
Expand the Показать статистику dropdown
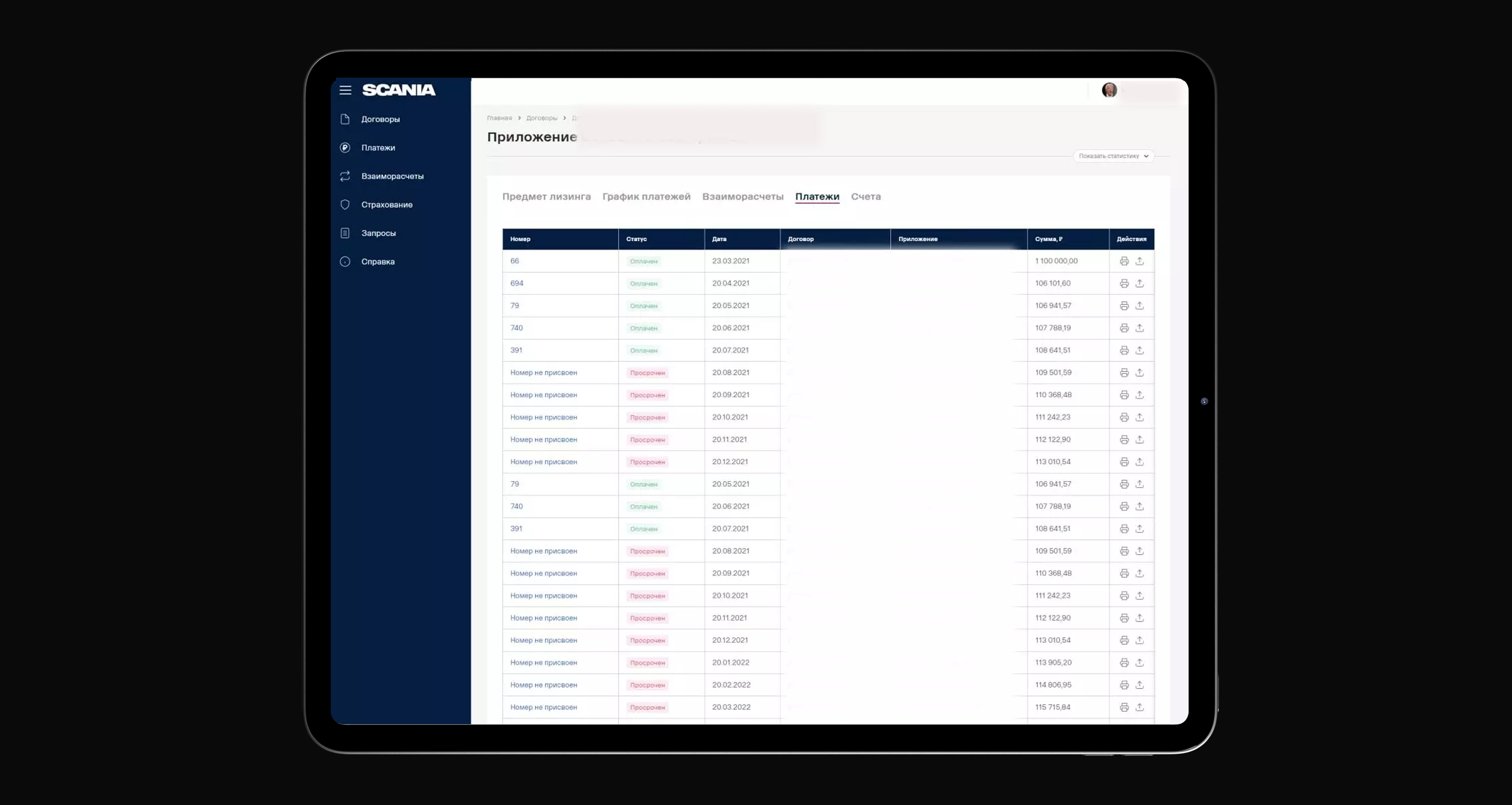point(1113,156)
